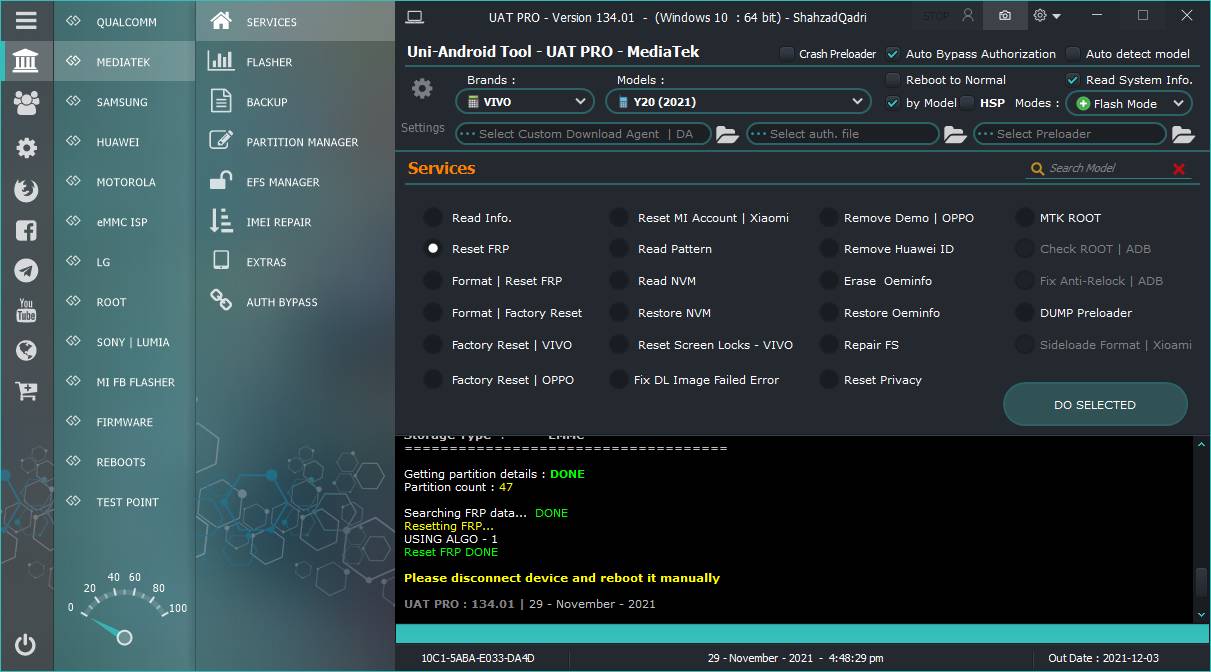
Task: Click the Select Preloader field
Action: (1070, 134)
